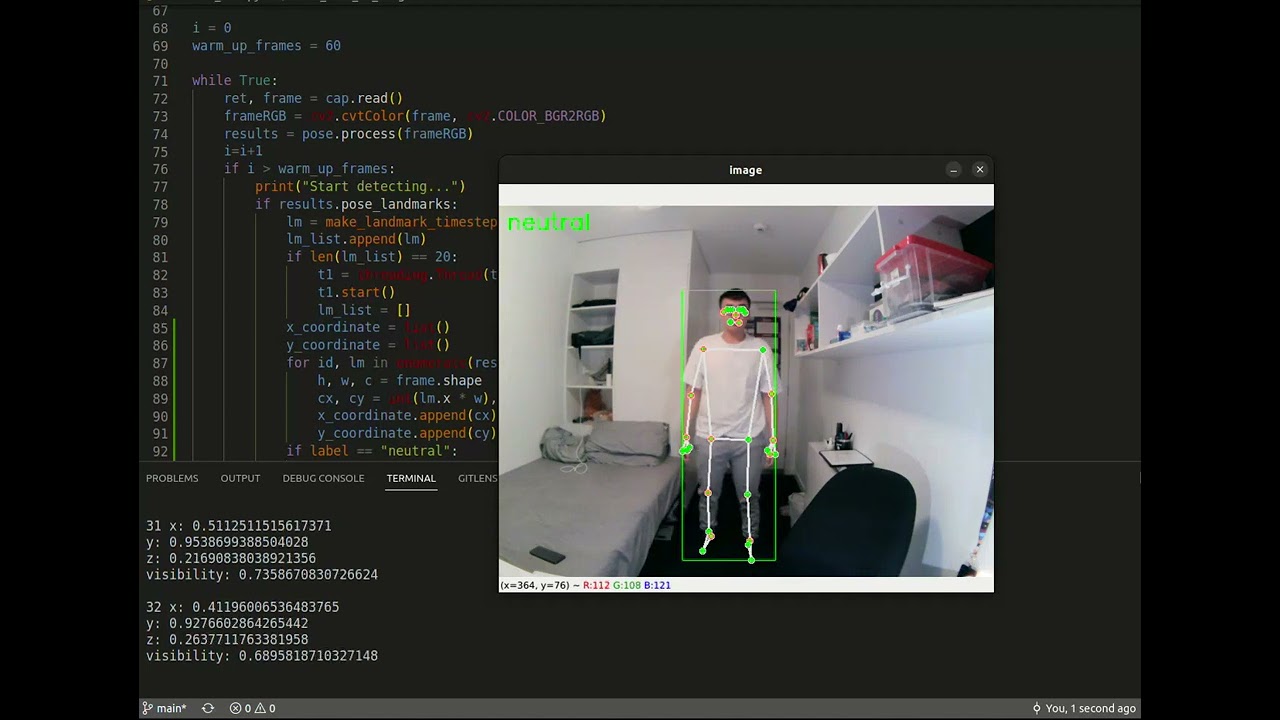The image size is (1280, 720).
Task: Click the 'lm_list = []' code line
Action: 364,310
